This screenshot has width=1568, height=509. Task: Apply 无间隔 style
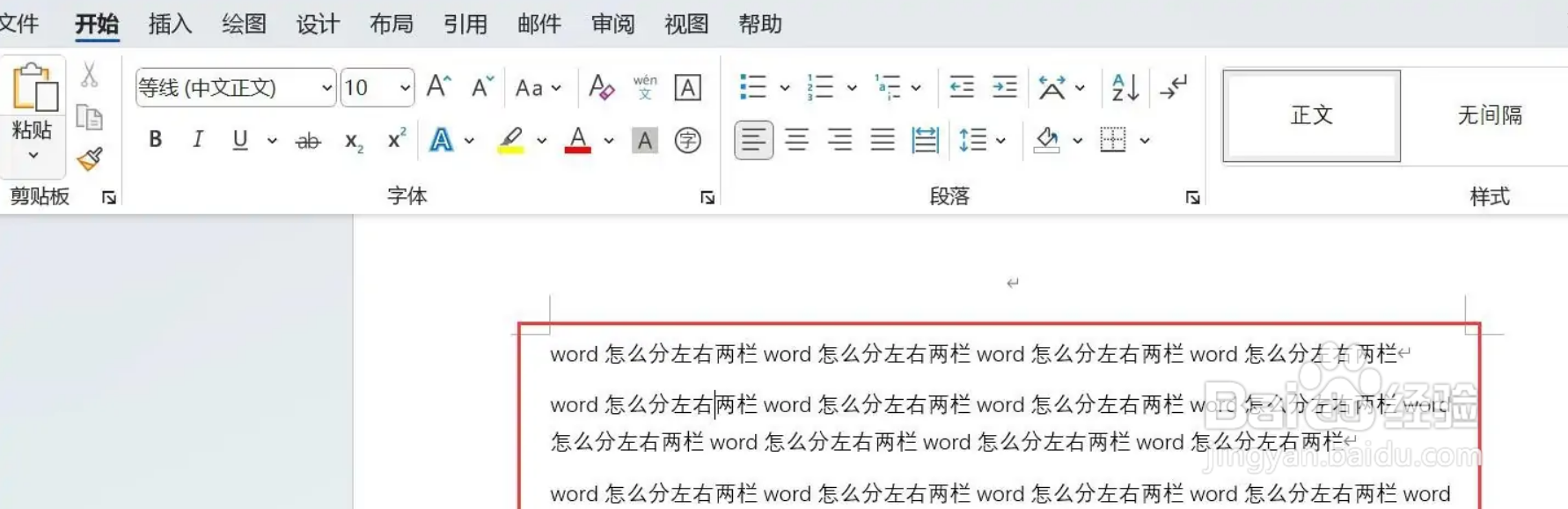1489,115
